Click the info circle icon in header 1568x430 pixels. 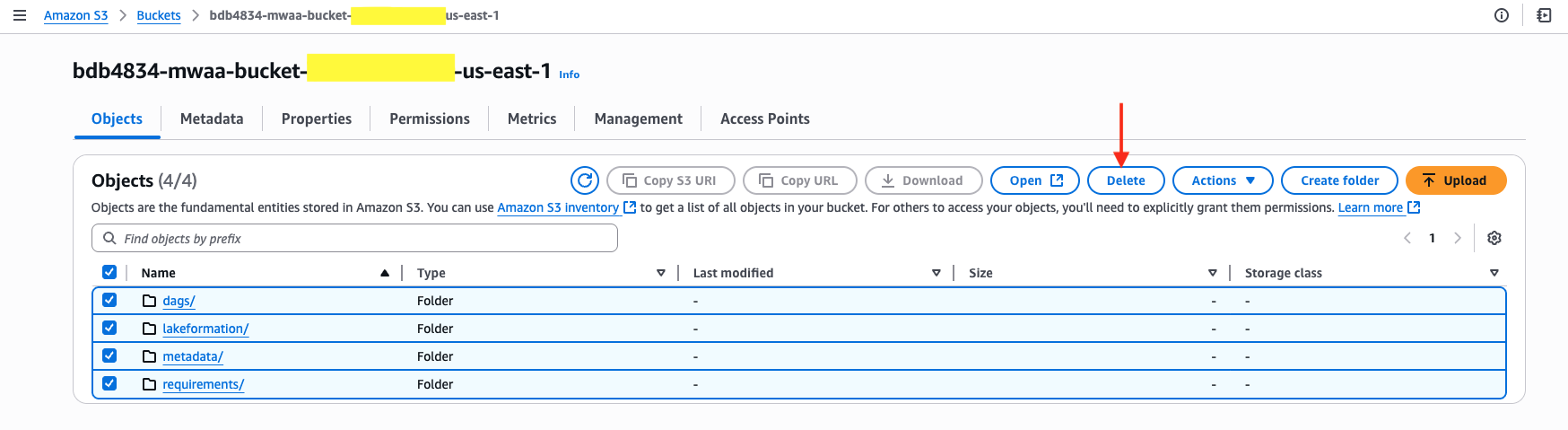click(1501, 15)
